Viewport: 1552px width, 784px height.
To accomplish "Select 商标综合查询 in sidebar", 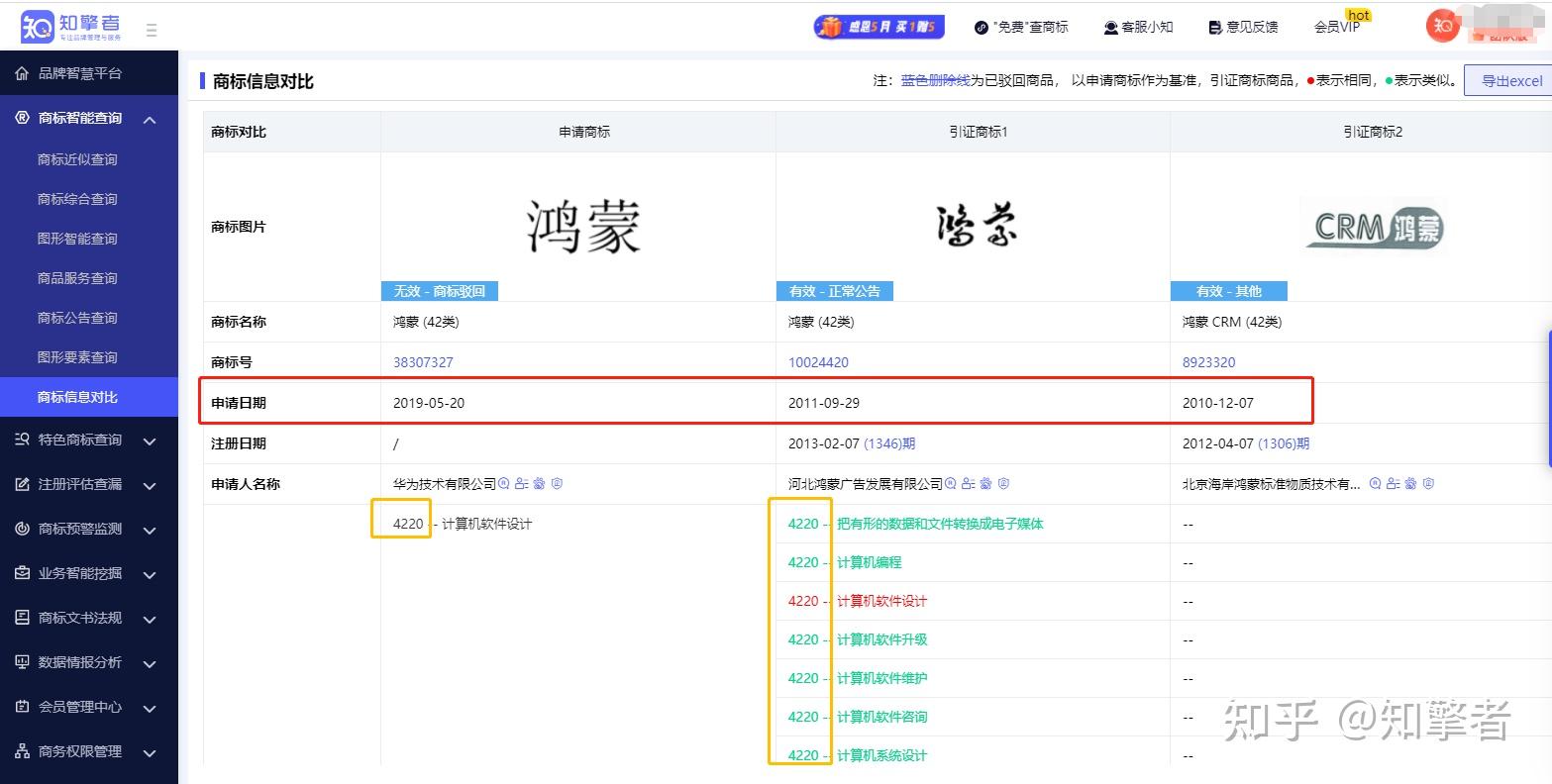I will tap(77, 199).
